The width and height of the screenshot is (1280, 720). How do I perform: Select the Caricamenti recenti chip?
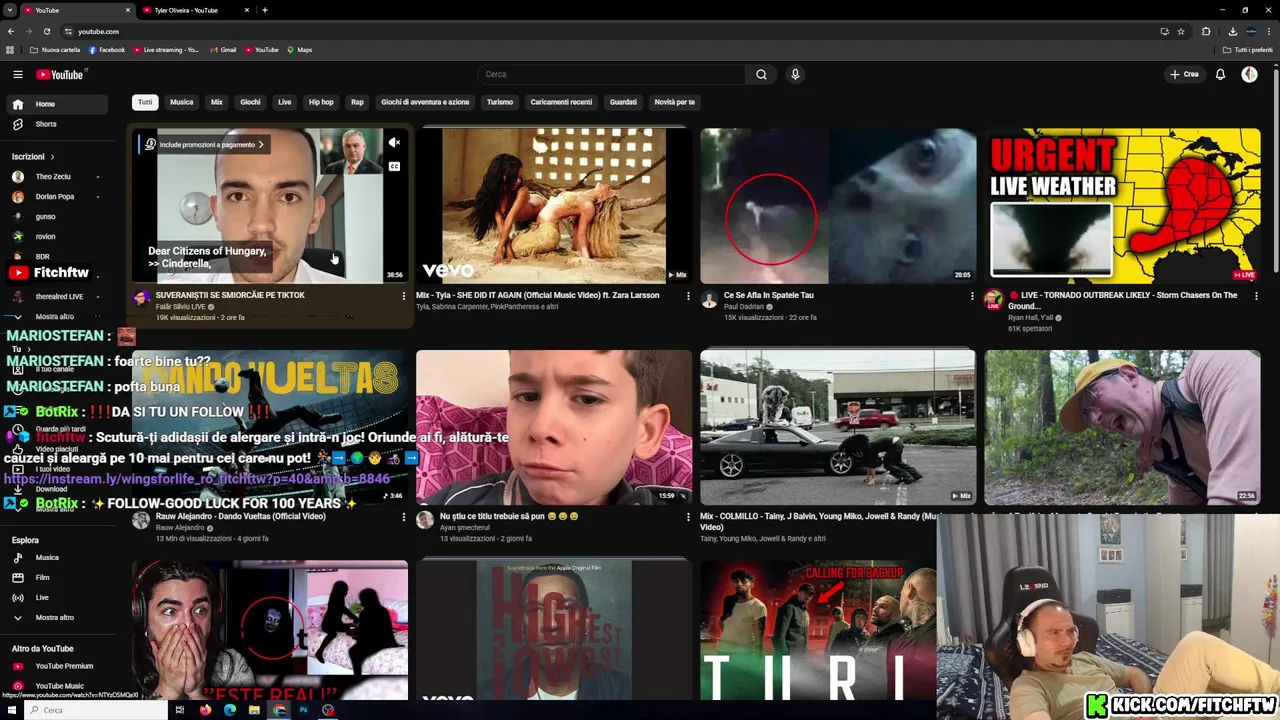coord(561,102)
